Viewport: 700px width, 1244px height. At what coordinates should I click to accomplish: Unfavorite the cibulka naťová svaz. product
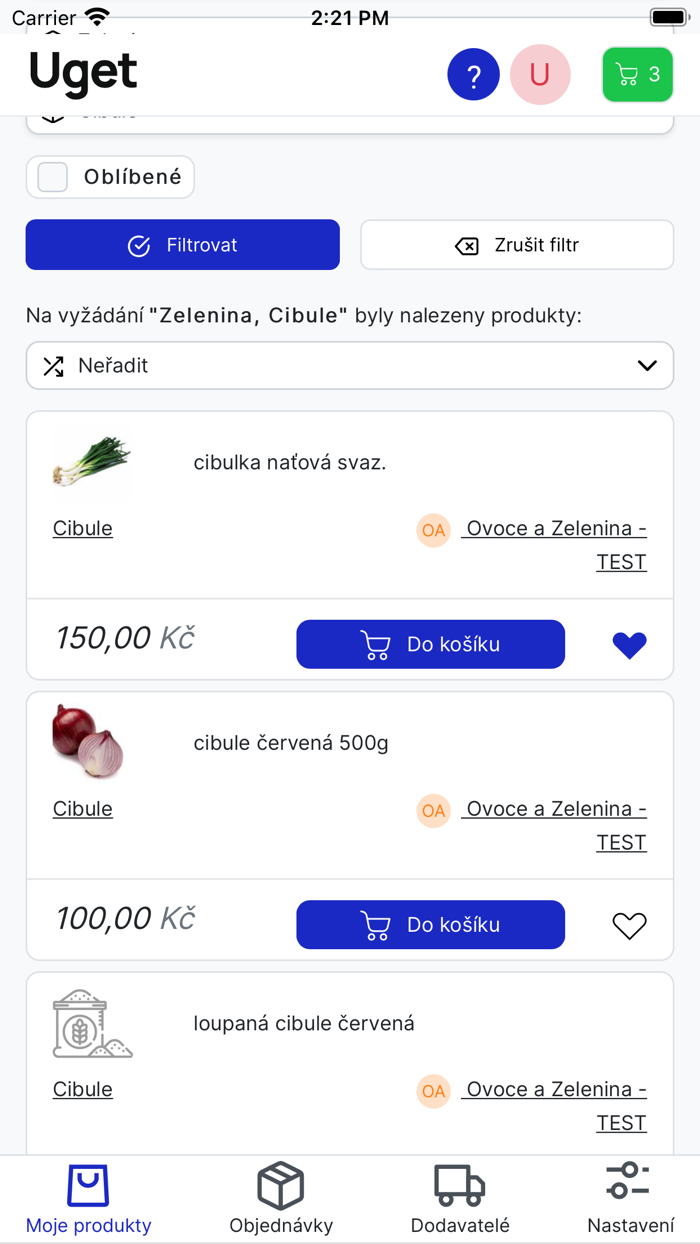click(x=629, y=644)
